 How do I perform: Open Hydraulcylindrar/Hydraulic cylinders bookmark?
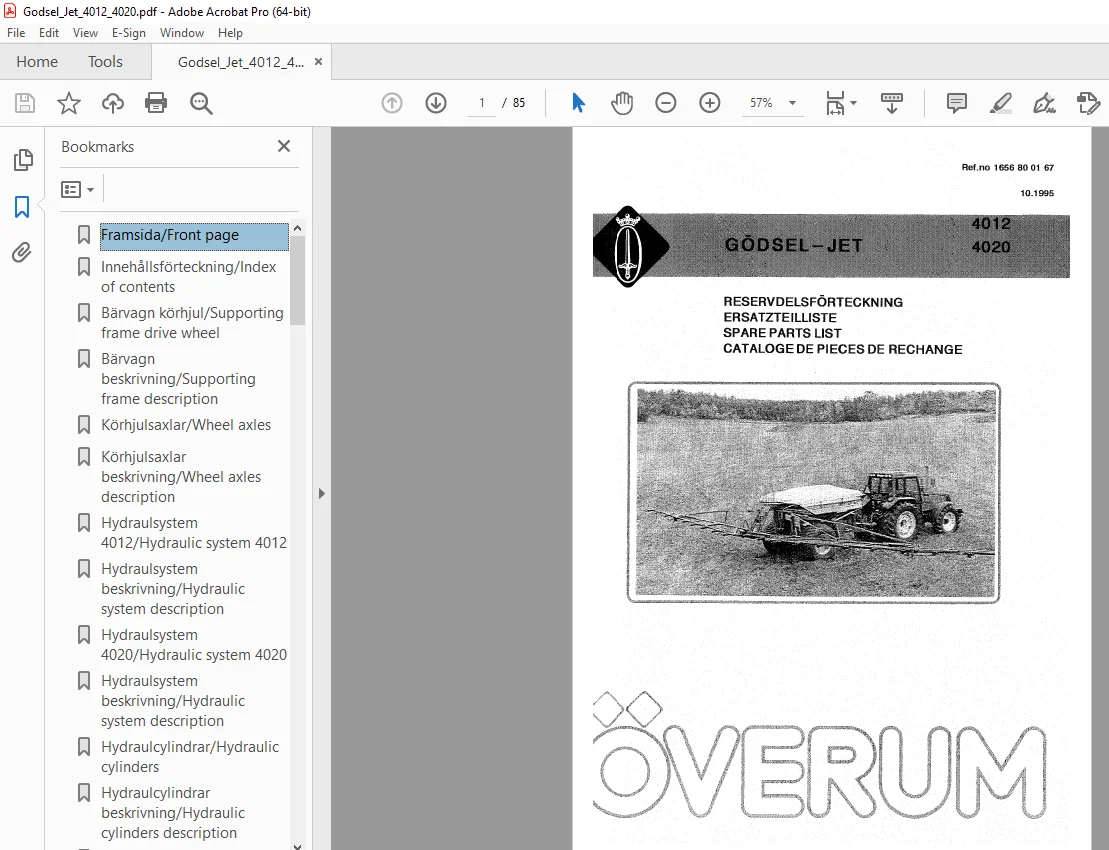point(190,757)
